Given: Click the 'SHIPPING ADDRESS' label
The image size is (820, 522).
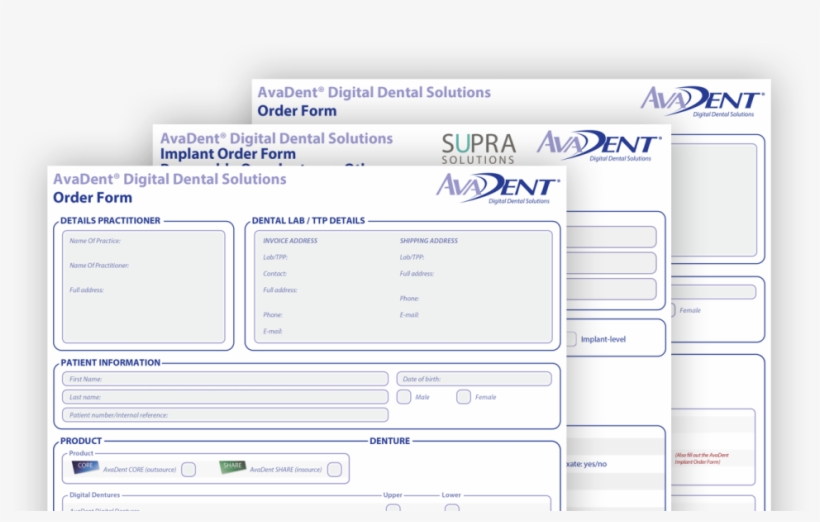Looking at the screenshot, I should (429, 241).
